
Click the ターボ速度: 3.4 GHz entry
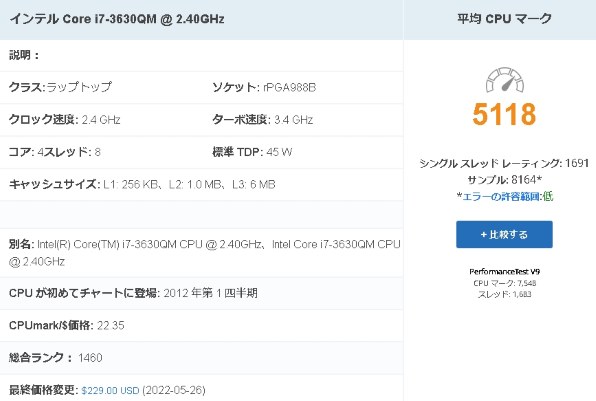tap(263, 120)
